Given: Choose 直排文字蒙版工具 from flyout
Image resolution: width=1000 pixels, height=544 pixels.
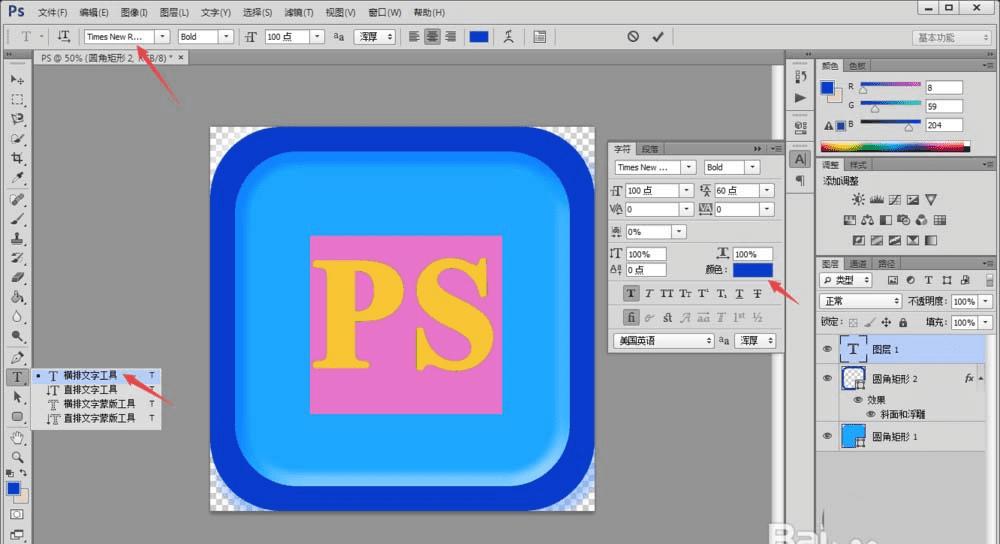Looking at the screenshot, I should click(96, 418).
